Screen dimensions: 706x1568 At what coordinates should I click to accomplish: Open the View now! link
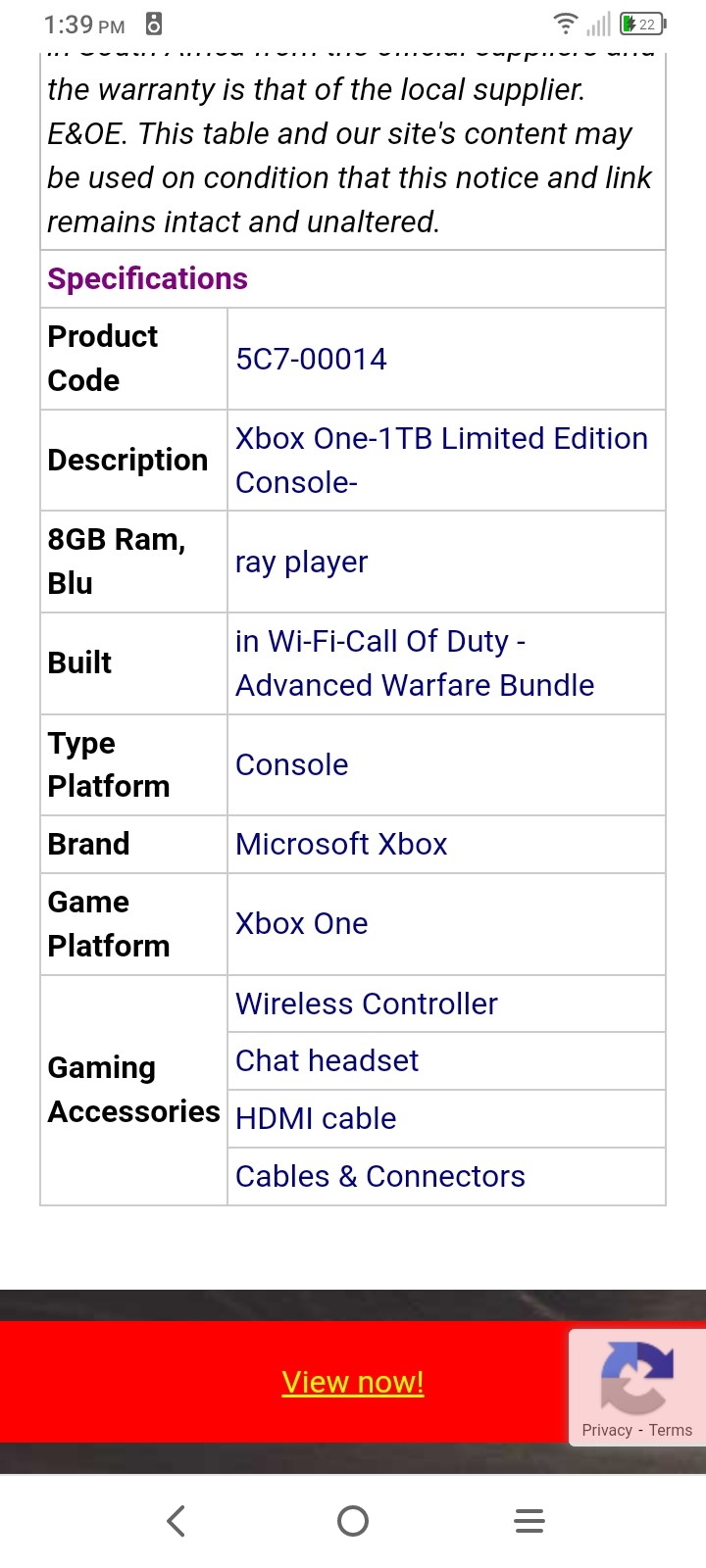tap(353, 1382)
